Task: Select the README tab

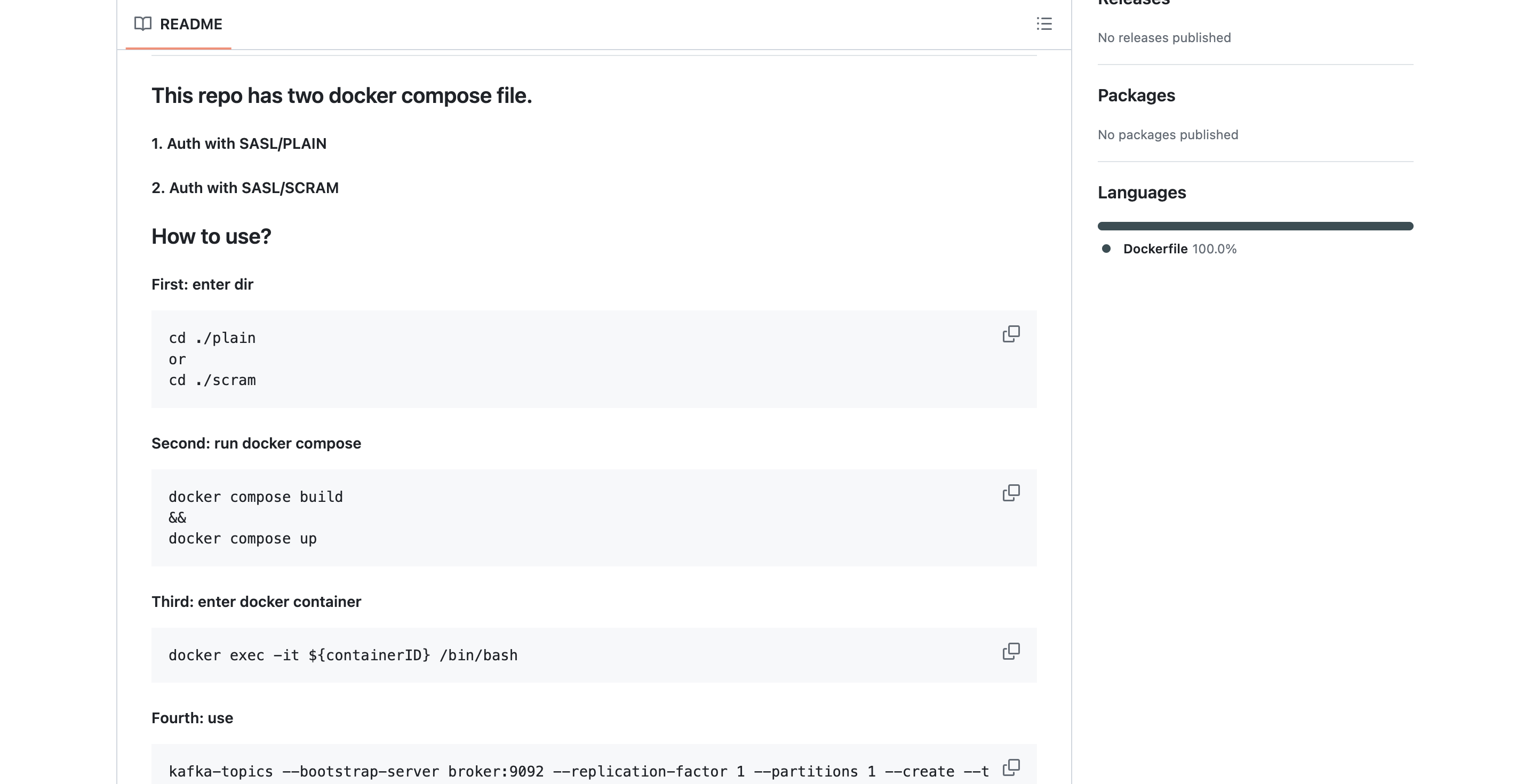Action: coord(178,25)
